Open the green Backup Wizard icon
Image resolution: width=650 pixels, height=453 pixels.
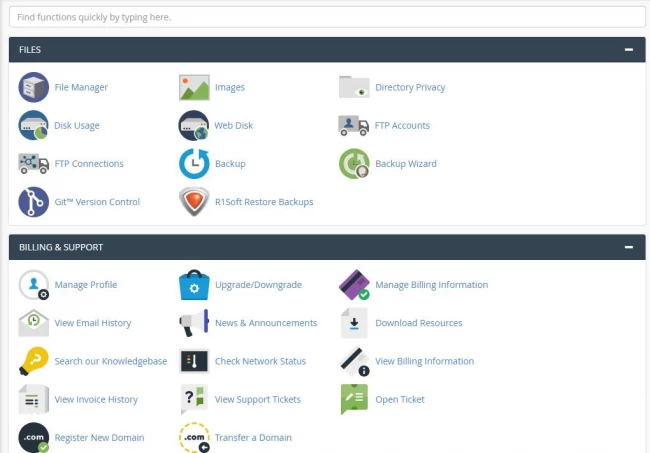pyautogui.click(x=354, y=163)
